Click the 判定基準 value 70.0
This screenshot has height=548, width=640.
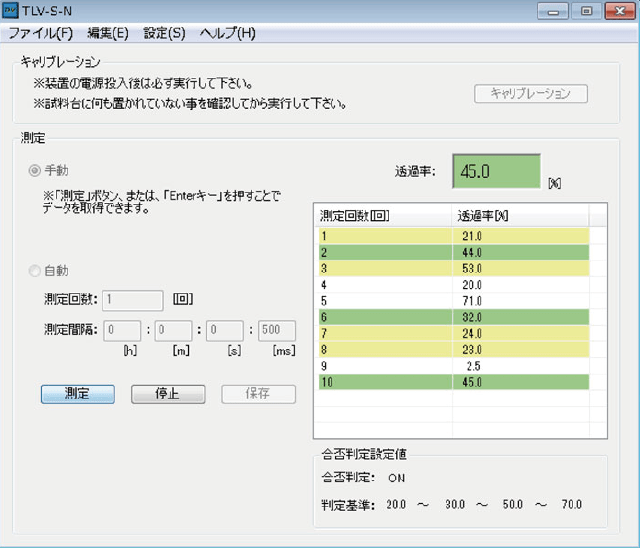[x=571, y=505]
